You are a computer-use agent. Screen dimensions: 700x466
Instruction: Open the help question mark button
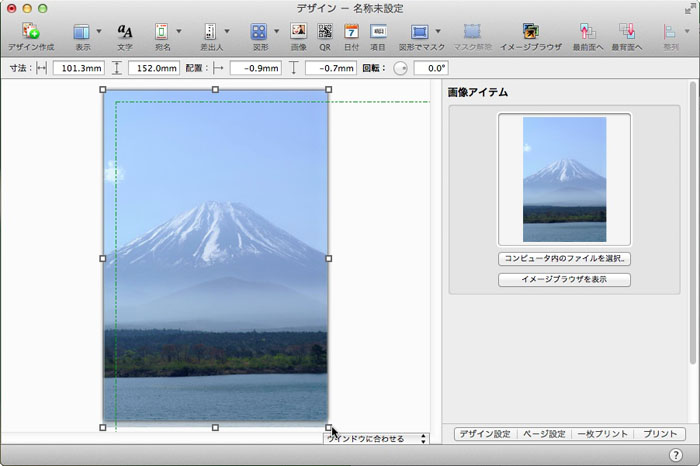click(x=675, y=455)
